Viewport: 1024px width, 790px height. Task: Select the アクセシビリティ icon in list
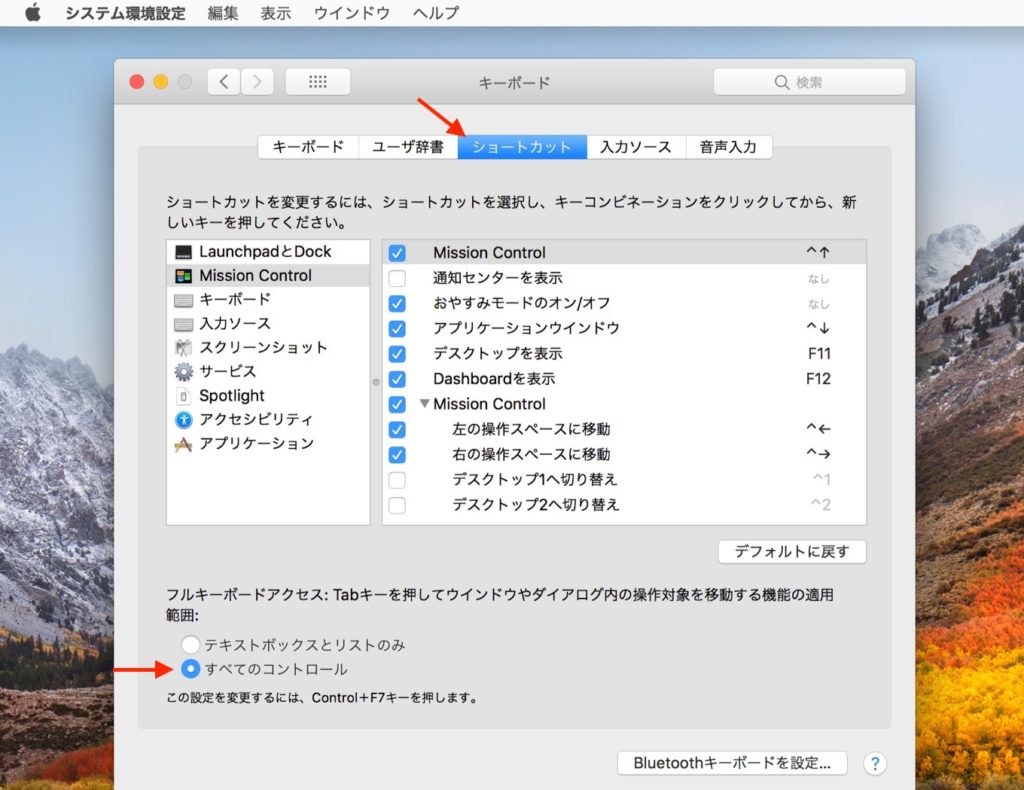pyautogui.click(x=184, y=420)
